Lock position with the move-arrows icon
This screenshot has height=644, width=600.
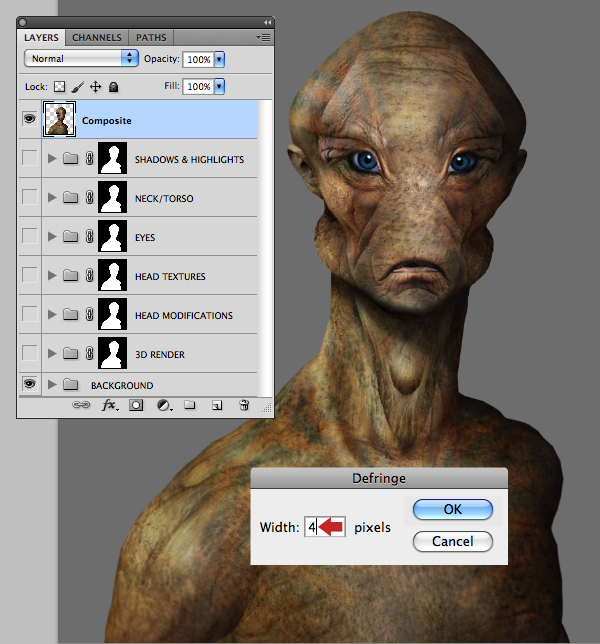point(95,87)
